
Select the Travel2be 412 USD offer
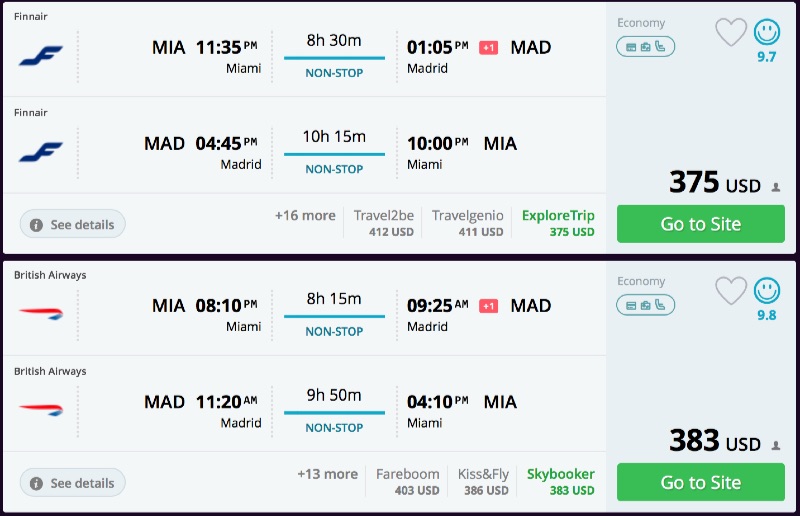[x=383, y=223]
